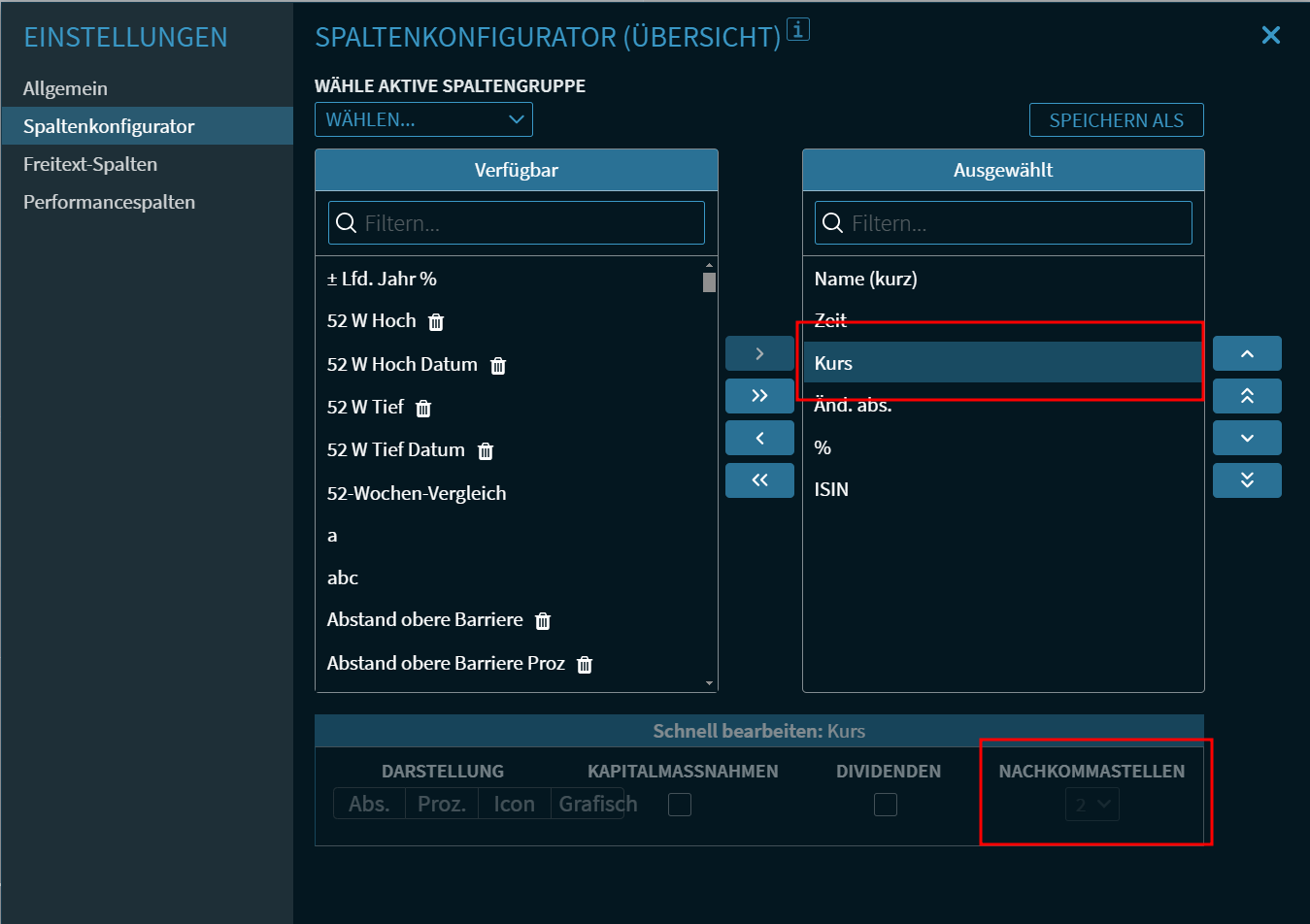1310x924 pixels.
Task: Select "Änd. abs." in the Ausgewählt list
Action: pos(852,405)
